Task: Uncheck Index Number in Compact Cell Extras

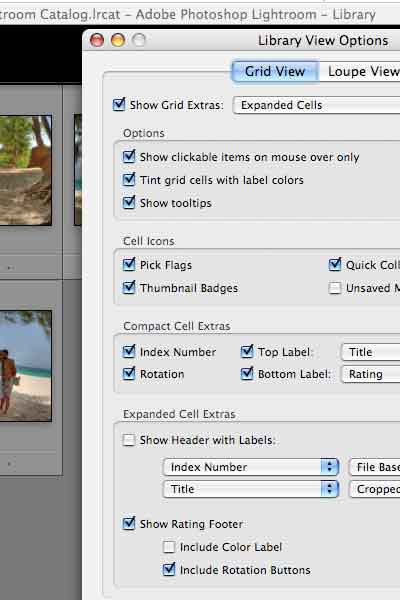Action: click(129, 351)
